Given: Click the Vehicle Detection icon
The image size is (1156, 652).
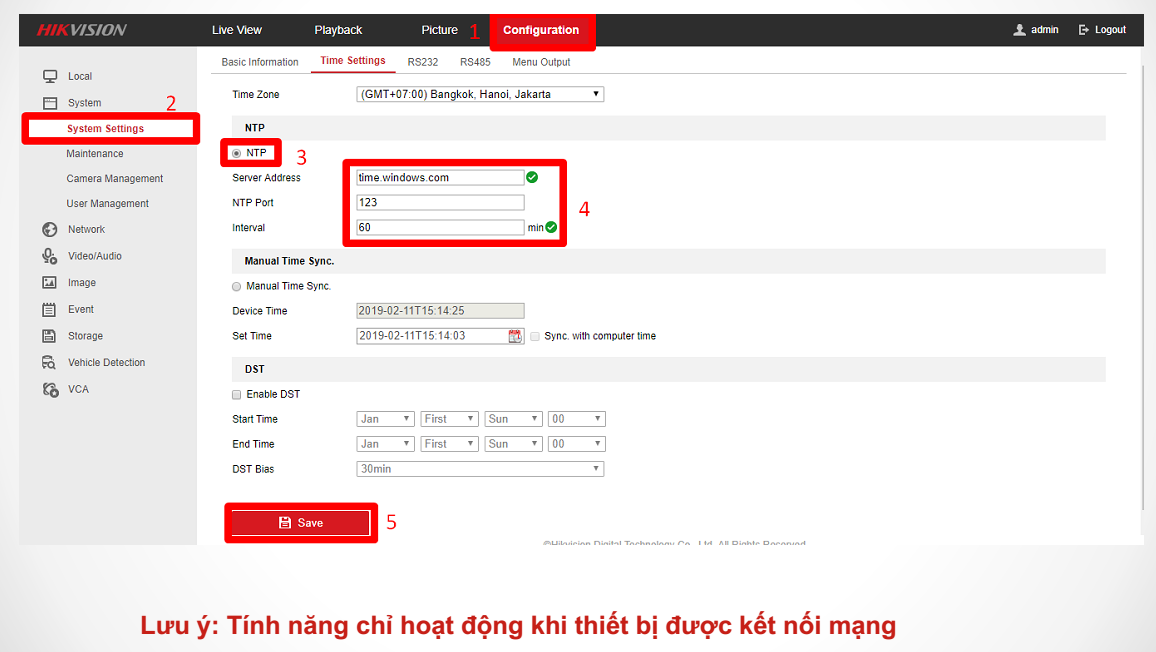Looking at the screenshot, I should tap(49, 362).
